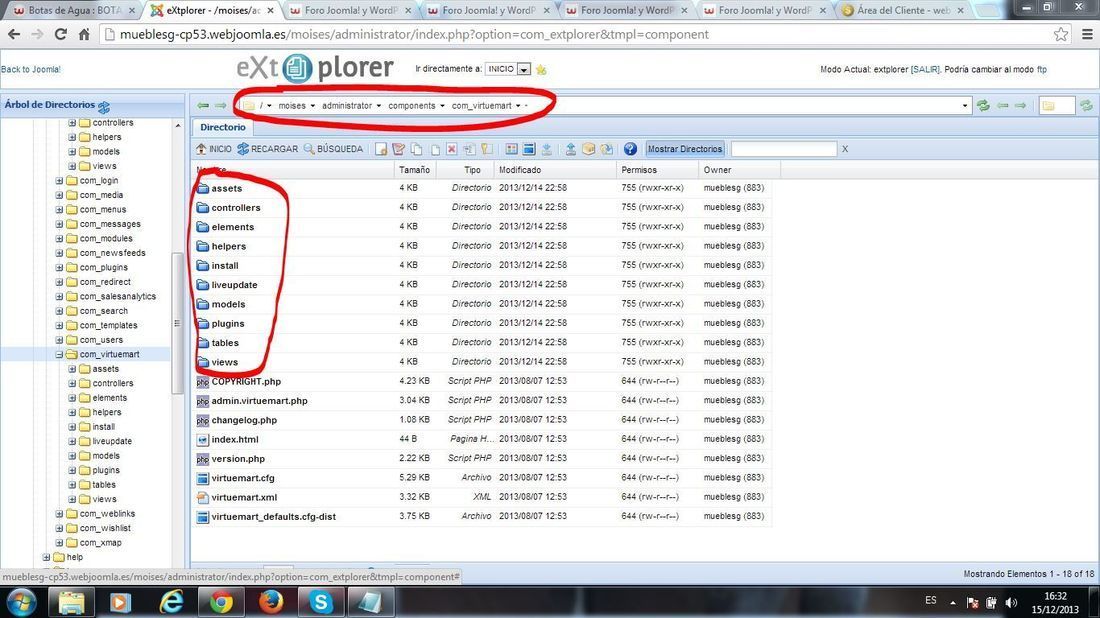Click the Windows Start button
Image resolution: width=1100 pixels, height=618 pixels.
pyautogui.click(x=20, y=603)
